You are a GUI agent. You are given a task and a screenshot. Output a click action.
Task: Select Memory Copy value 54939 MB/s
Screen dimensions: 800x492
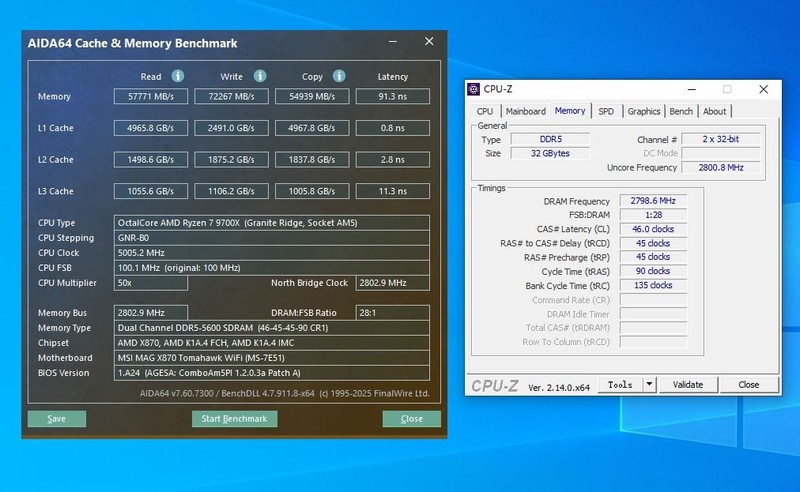click(x=312, y=96)
